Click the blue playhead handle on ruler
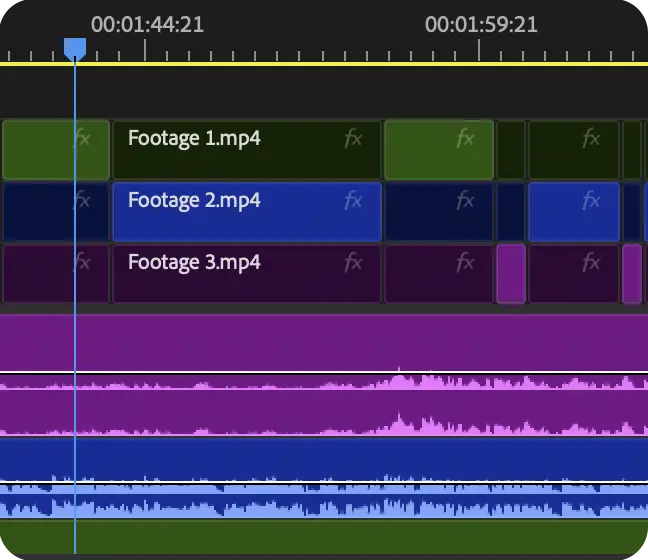Viewport: 648px width, 560px height. (75, 48)
